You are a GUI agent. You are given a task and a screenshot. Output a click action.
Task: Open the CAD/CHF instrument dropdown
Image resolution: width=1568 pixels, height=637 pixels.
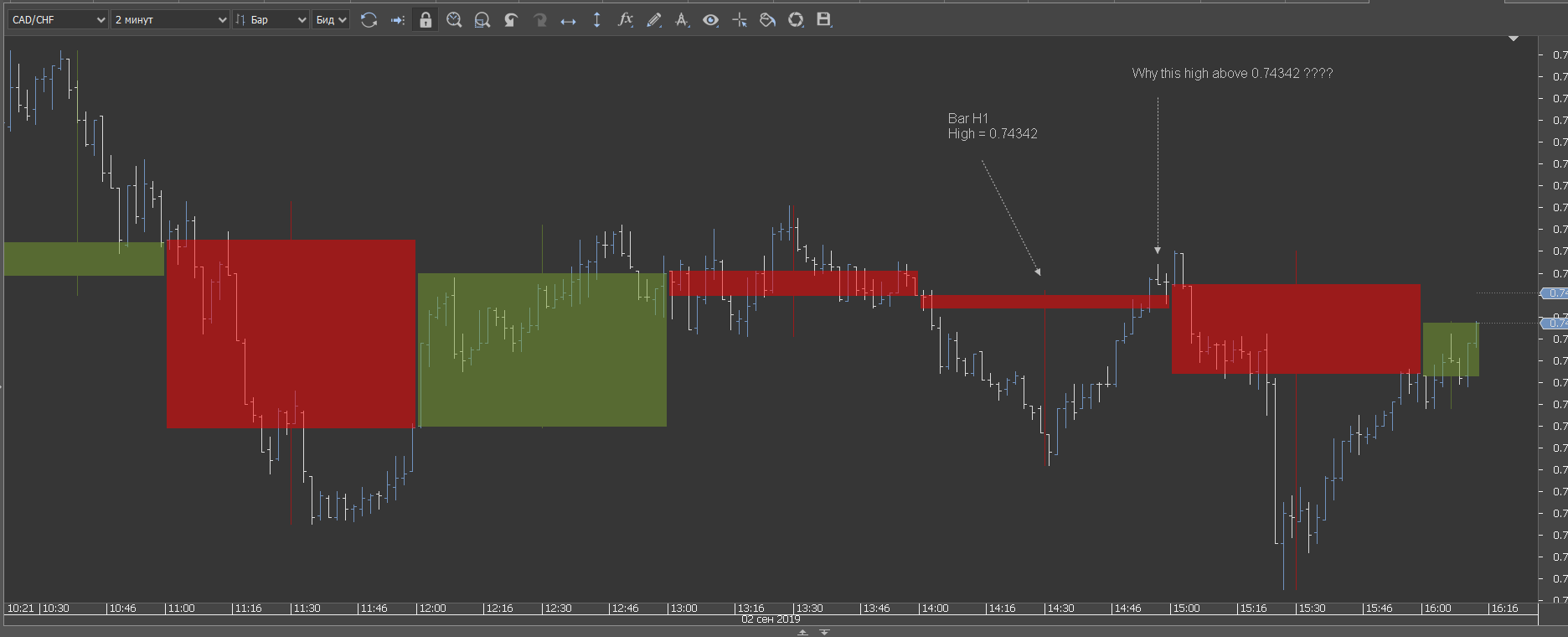(x=58, y=19)
